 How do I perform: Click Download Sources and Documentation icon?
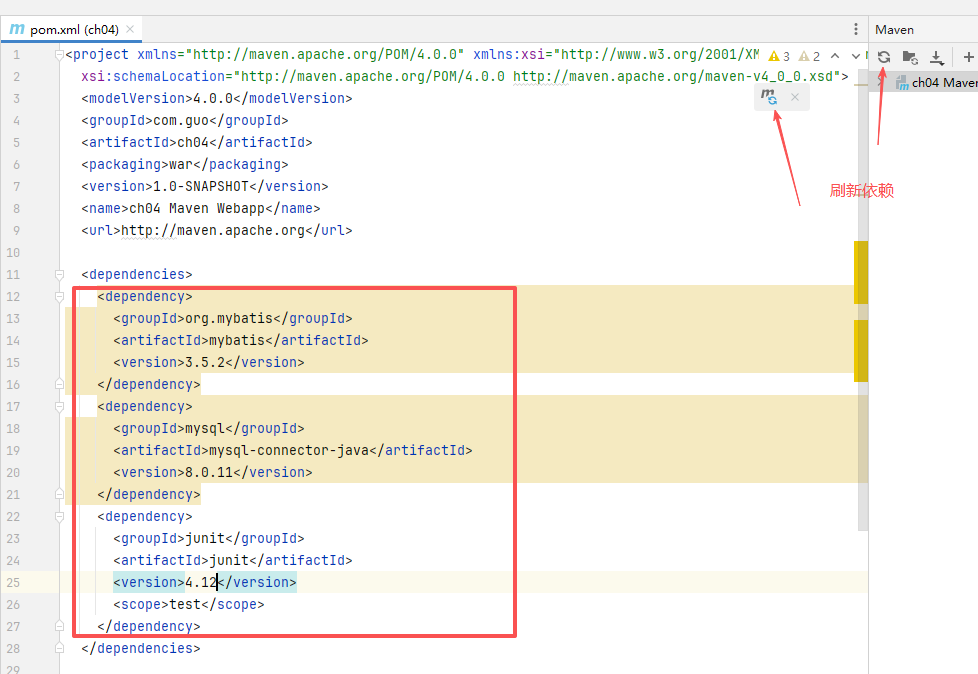click(936, 57)
